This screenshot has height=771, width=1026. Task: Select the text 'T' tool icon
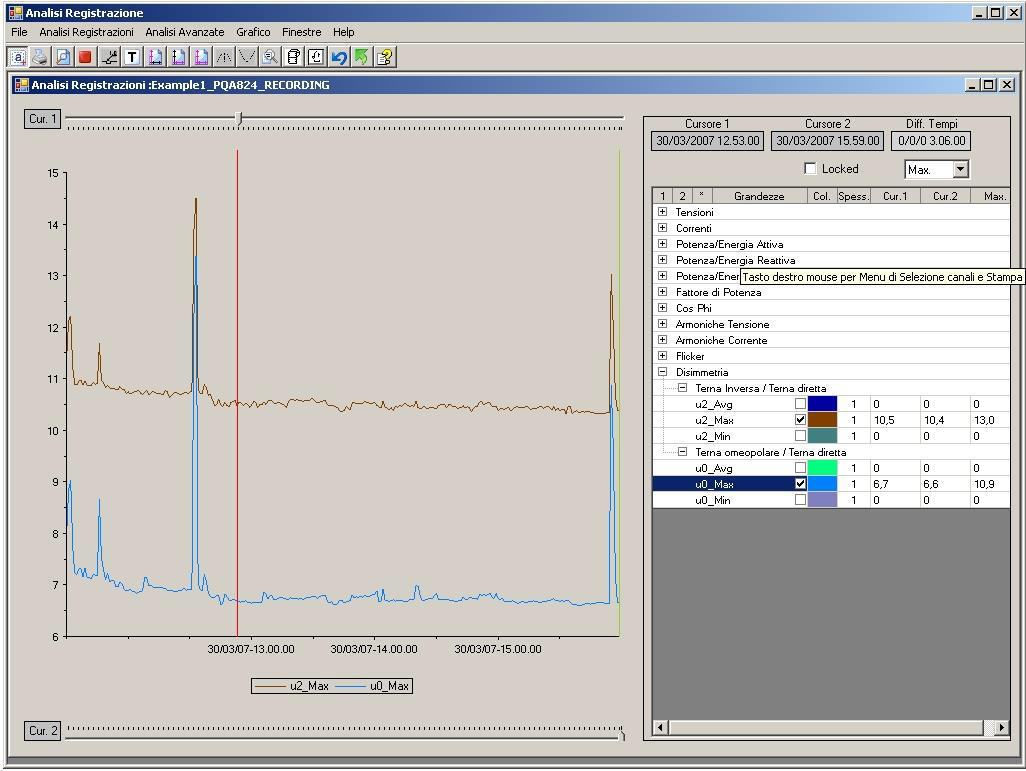tap(132, 57)
